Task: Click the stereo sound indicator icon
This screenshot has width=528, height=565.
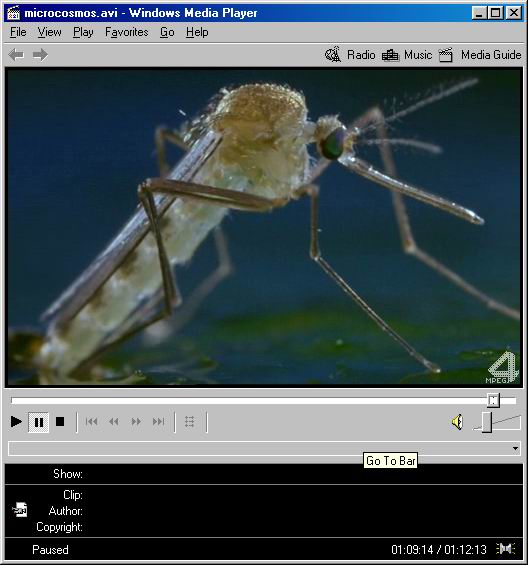Action: (506, 549)
